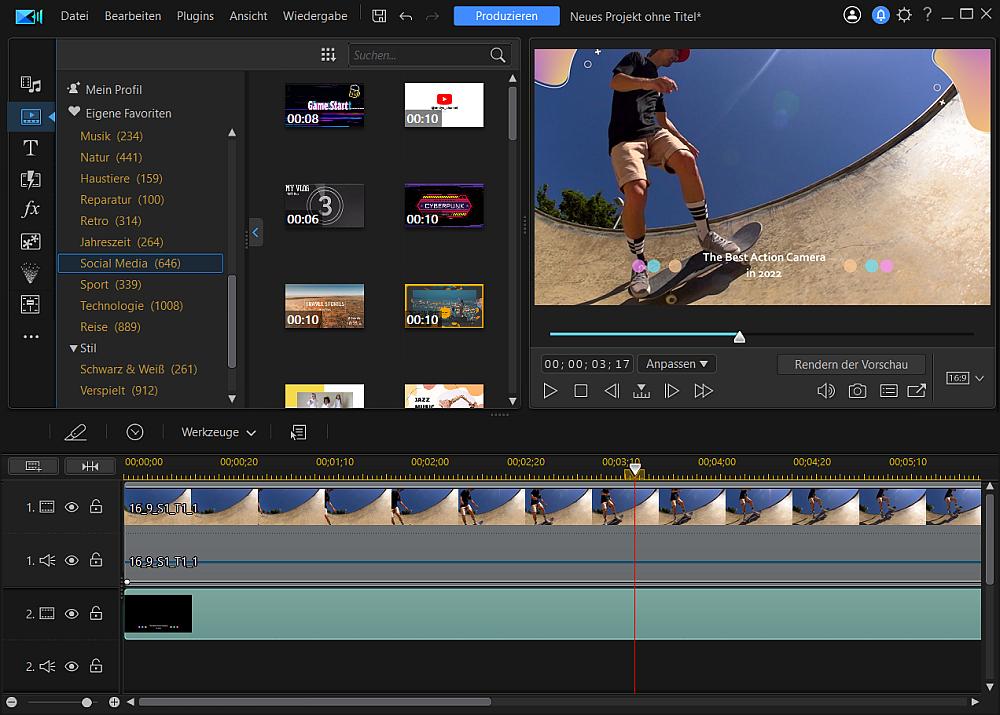Open the Bearbeiten menu

tap(133, 16)
